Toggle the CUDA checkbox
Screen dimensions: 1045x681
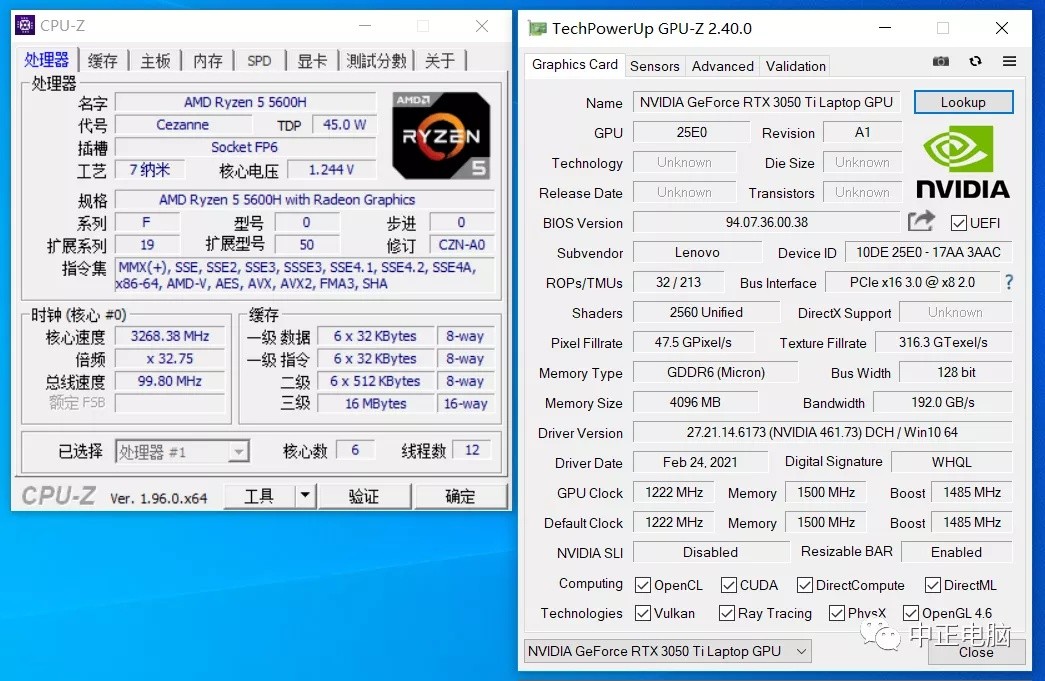[728, 585]
